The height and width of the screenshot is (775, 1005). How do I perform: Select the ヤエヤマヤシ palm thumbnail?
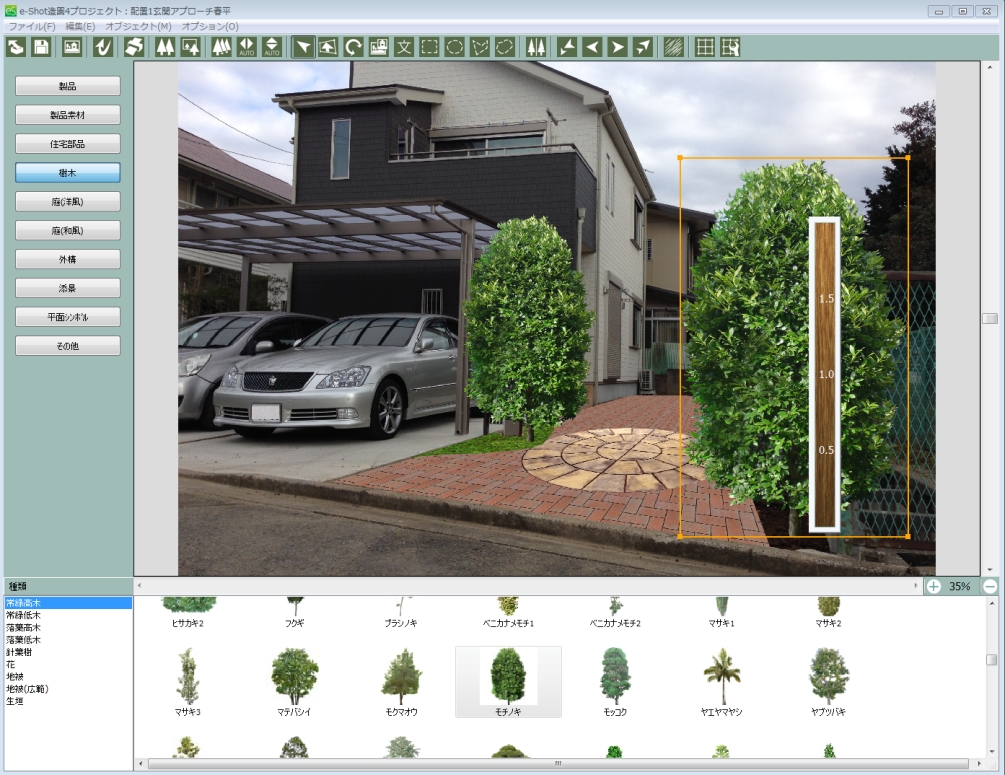pyautogui.click(x=722, y=681)
